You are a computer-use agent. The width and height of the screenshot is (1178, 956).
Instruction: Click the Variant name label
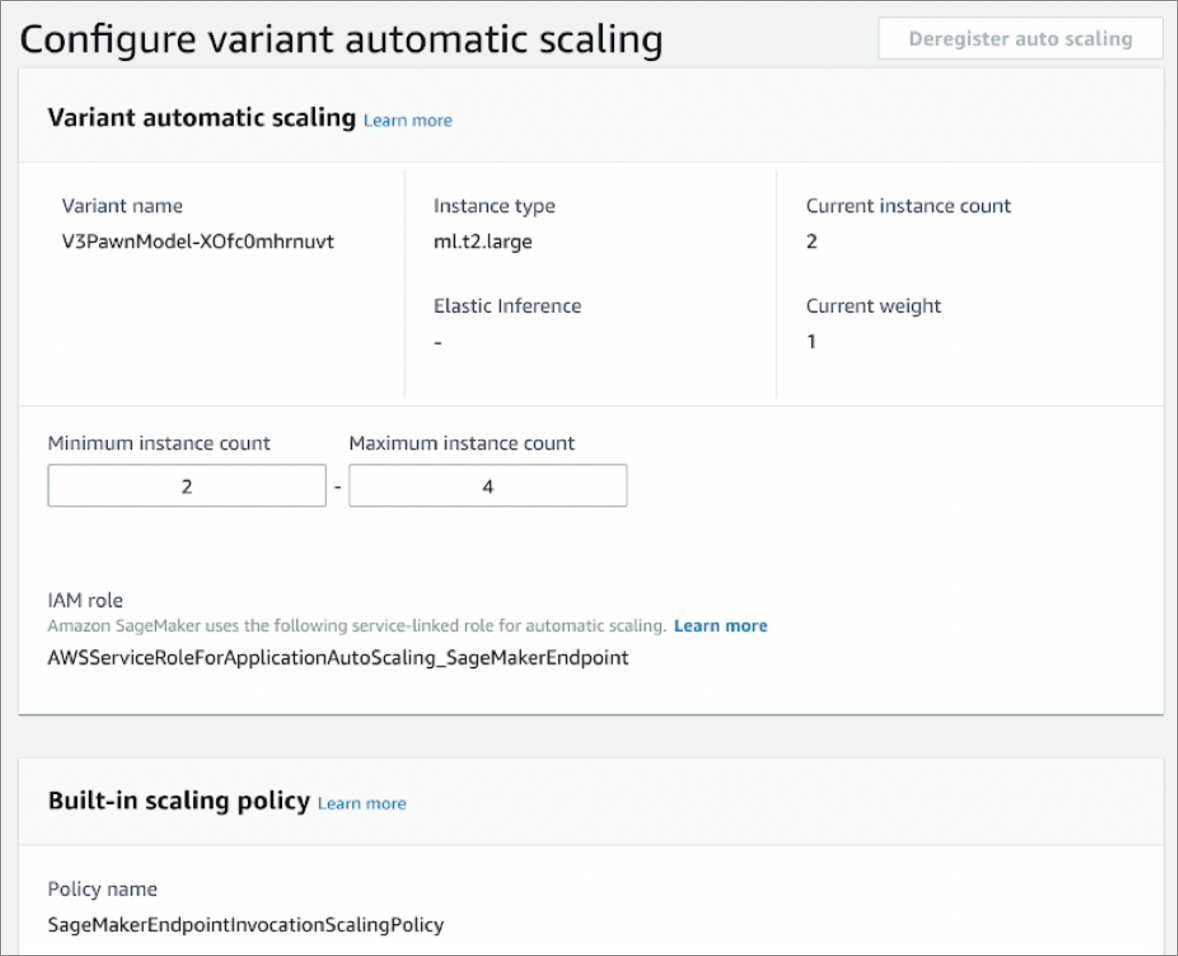coord(122,206)
